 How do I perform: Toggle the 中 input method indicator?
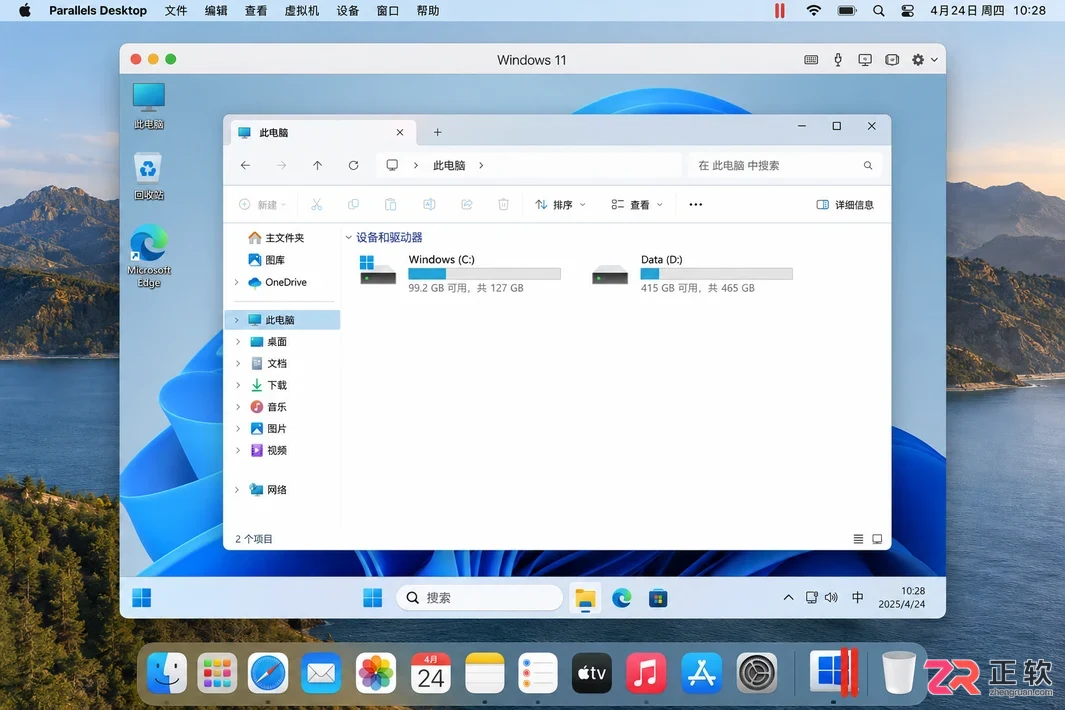point(858,597)
